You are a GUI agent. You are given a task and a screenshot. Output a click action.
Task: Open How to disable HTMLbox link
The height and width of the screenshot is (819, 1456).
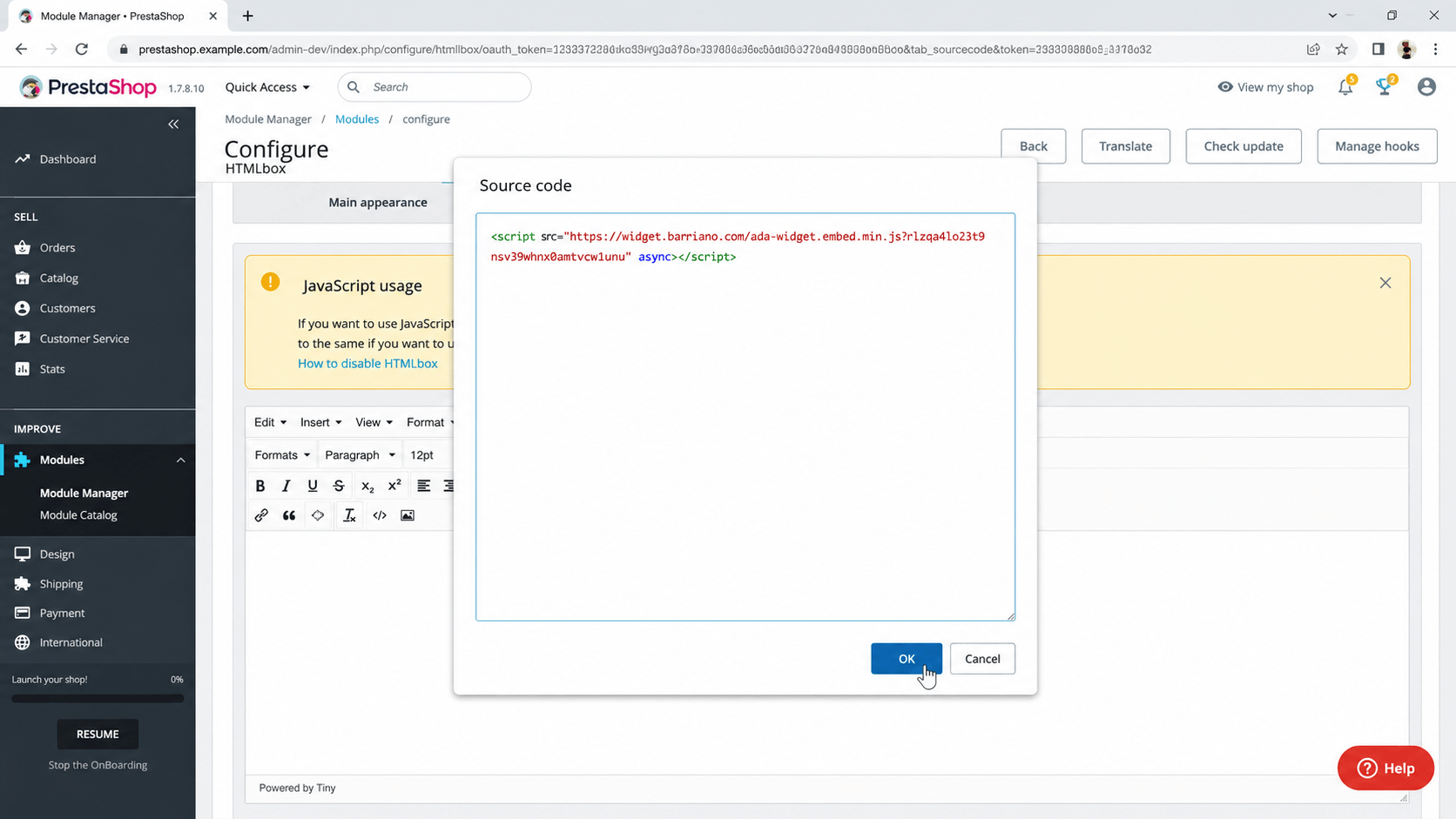(x=367, y=364)
